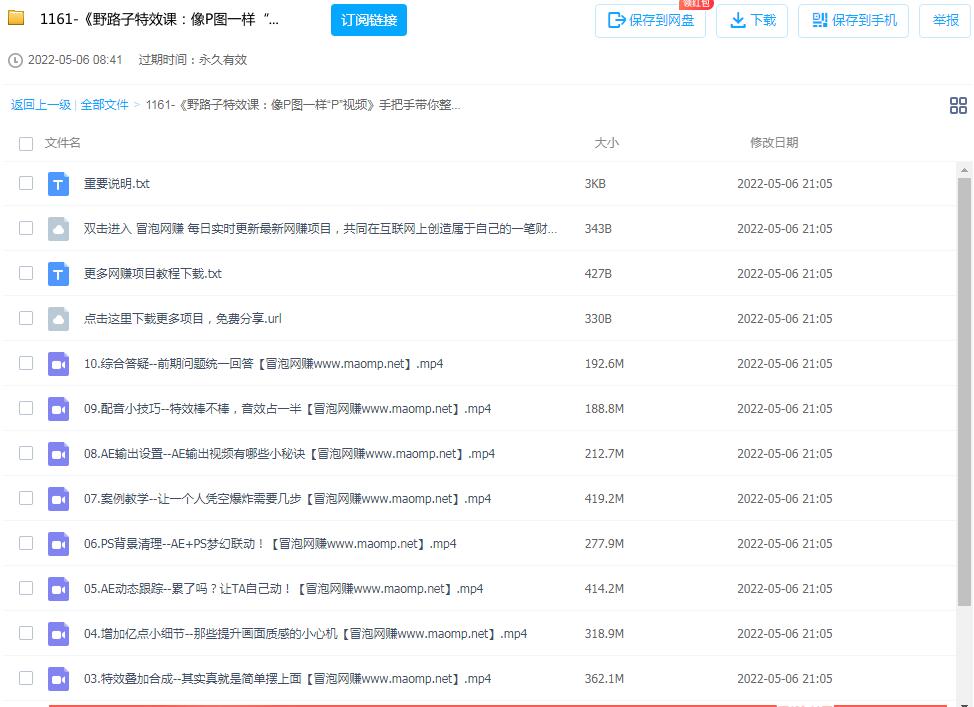974x707 pixels.
Task: Open video 04.增加亿点小细节
Action: (306, 634)
